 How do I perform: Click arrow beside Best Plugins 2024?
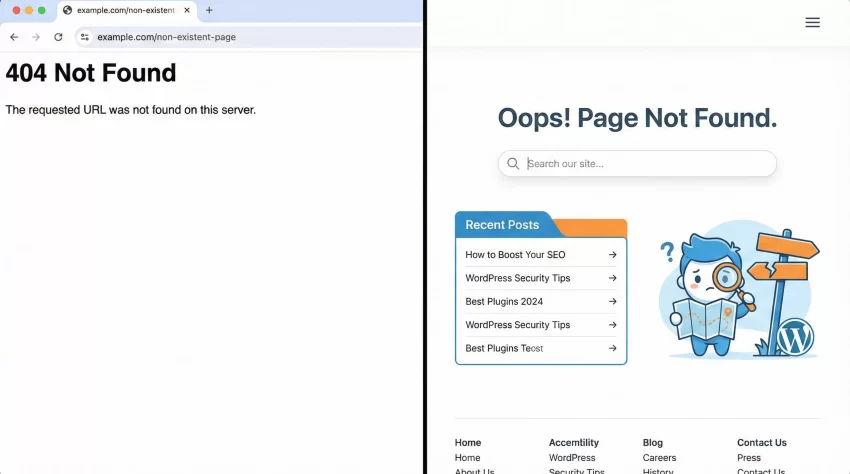coord(612,301)
